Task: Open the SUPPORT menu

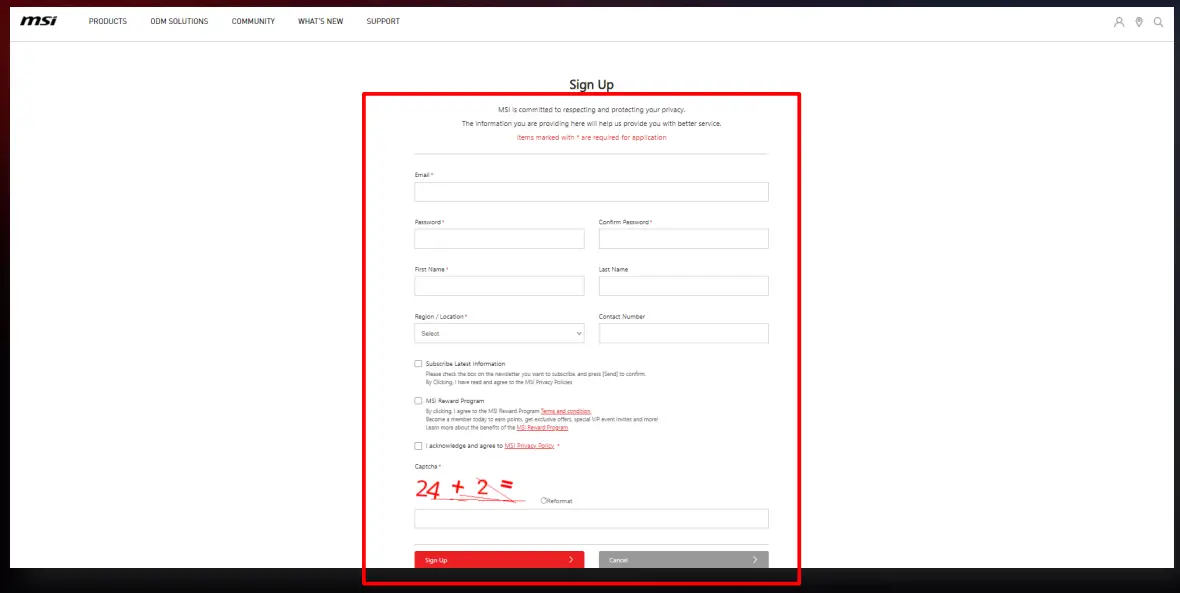Action: pyautogui.click(x=383, y=21)
